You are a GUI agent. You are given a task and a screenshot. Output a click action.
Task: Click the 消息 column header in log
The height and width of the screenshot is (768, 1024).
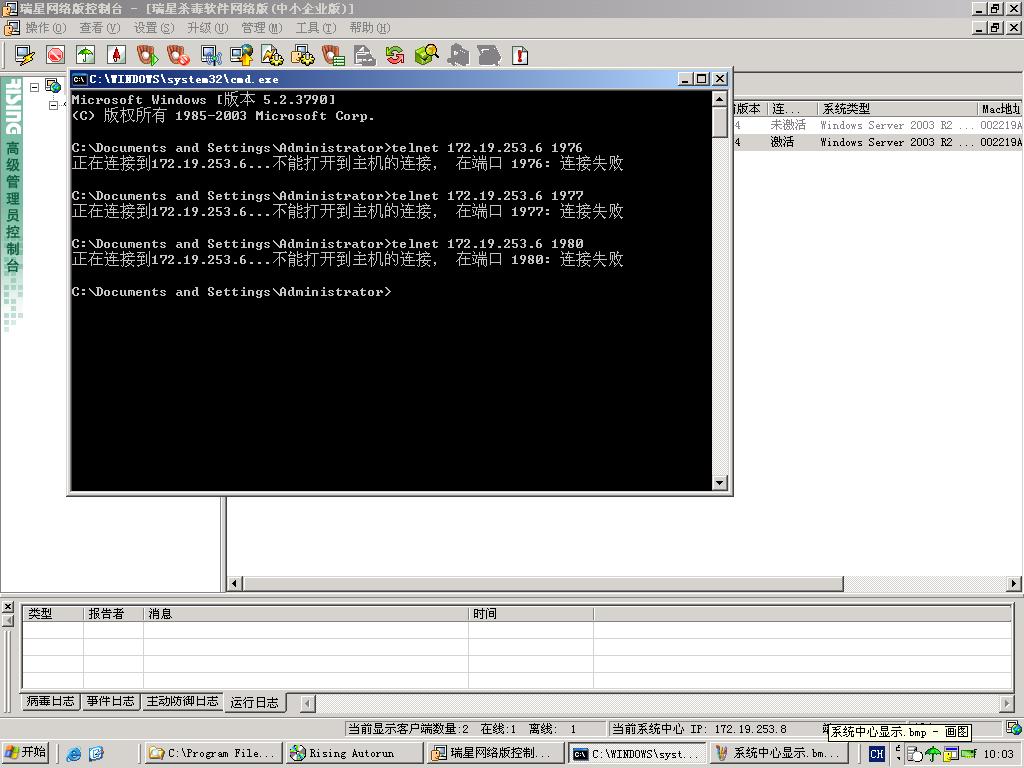point(306,614)
